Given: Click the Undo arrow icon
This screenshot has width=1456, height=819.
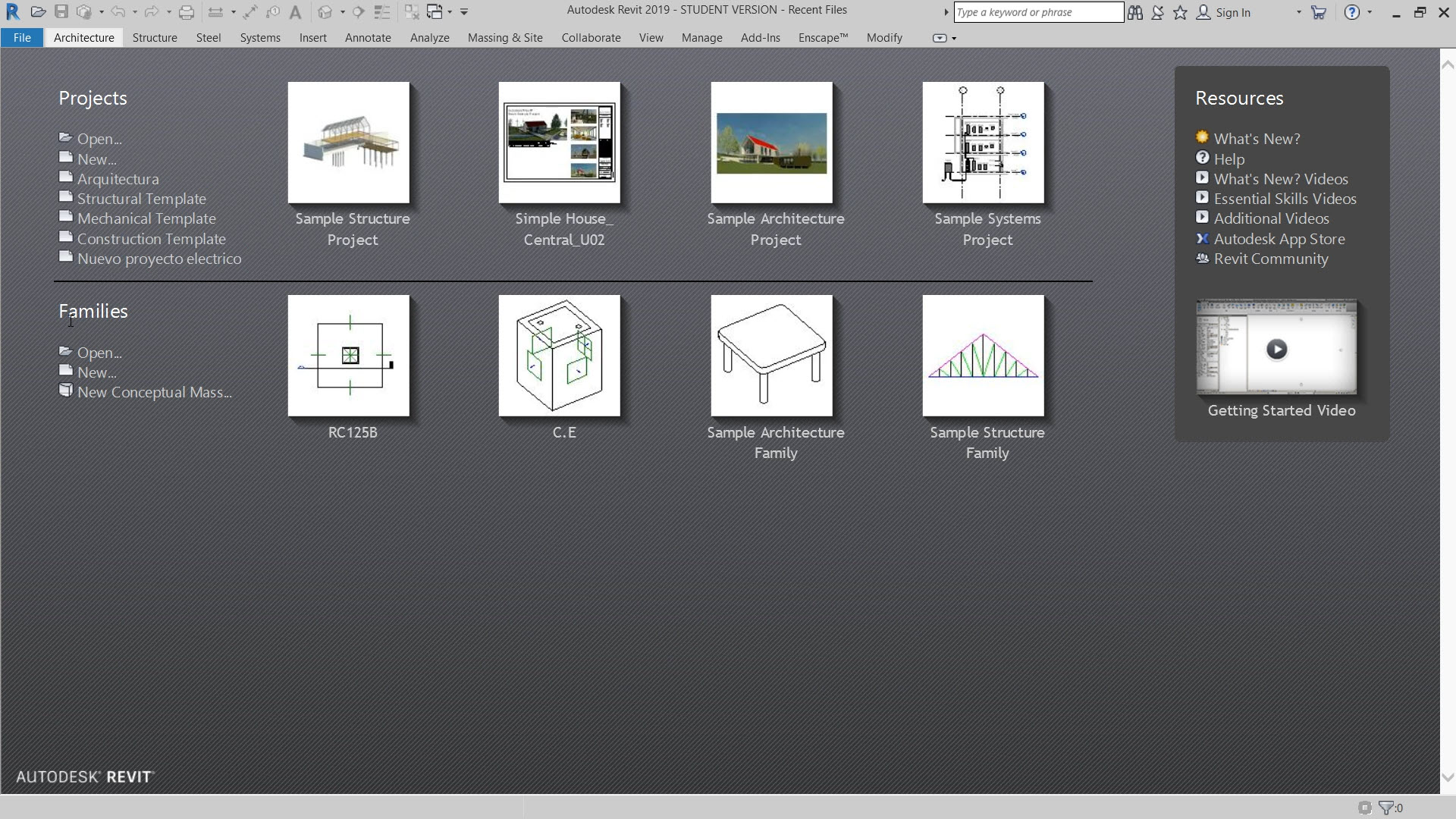Looking at the screenshot, I should pos(118,12).
